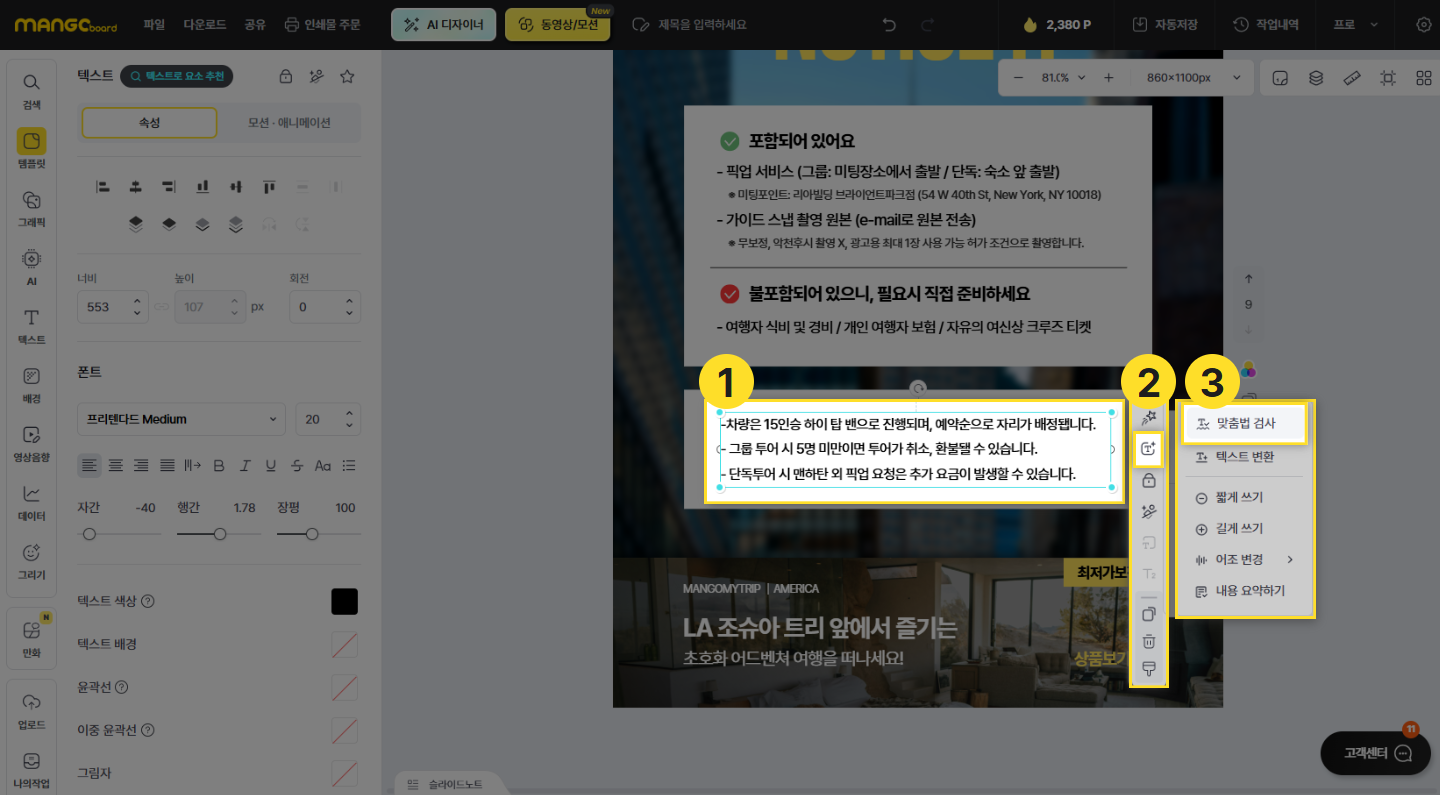Open the 데이터 chart sidebar panel

click(x=31, y=501)
